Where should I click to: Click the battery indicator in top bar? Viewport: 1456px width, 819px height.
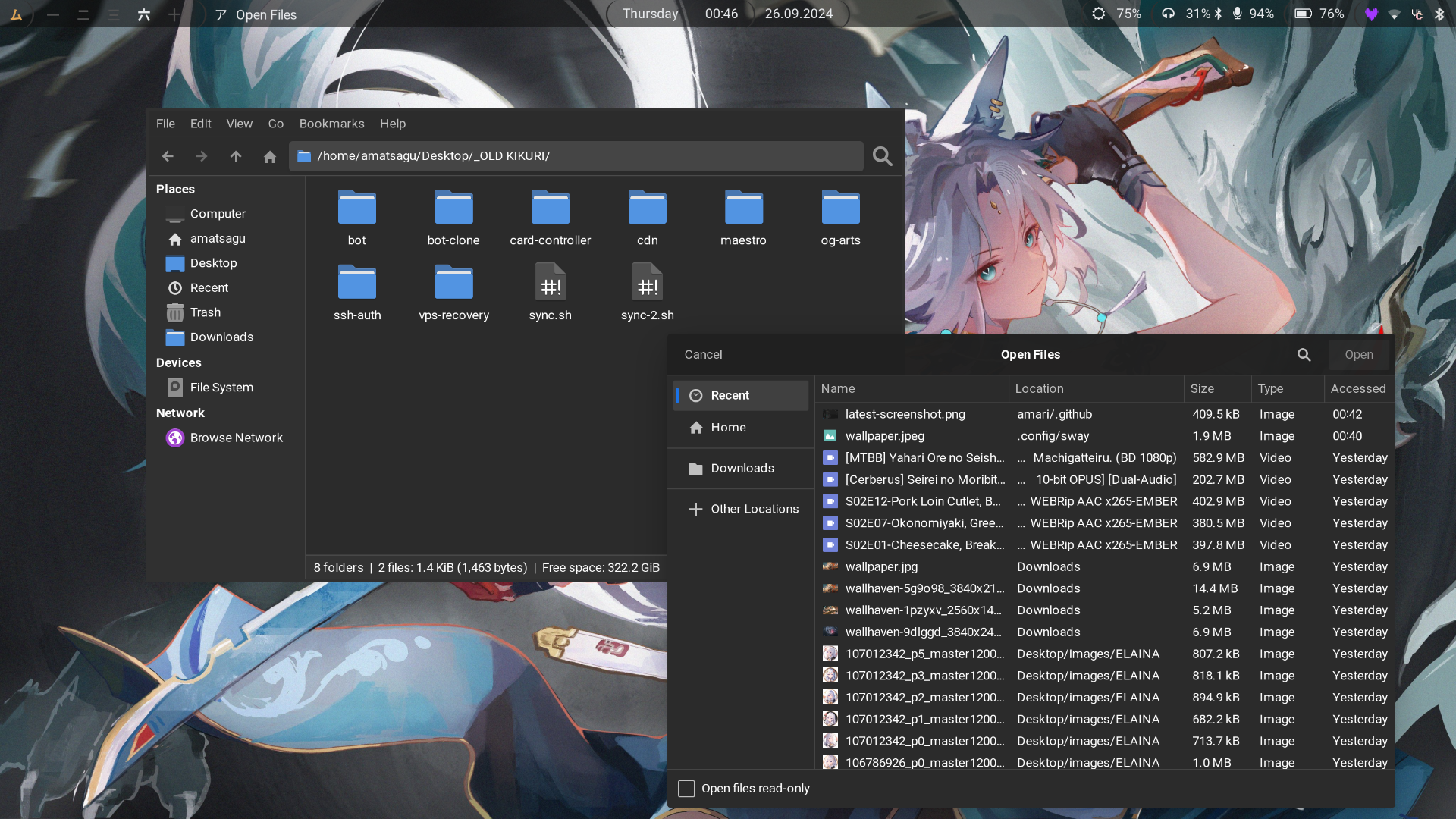click(1319, 14)
